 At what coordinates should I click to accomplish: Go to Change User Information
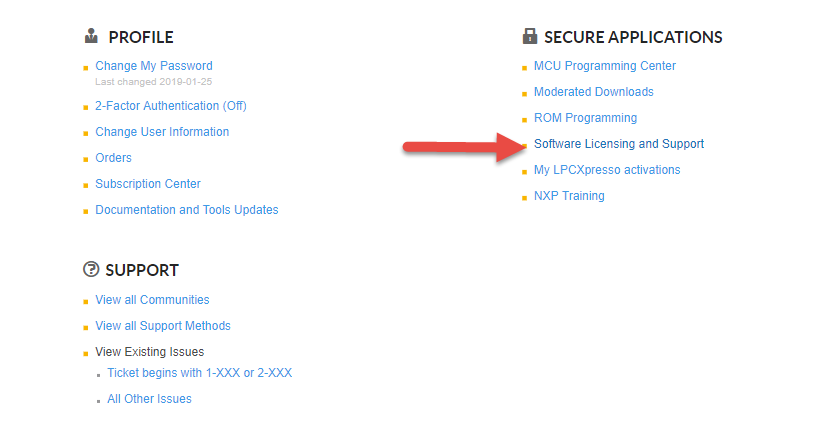162,132
